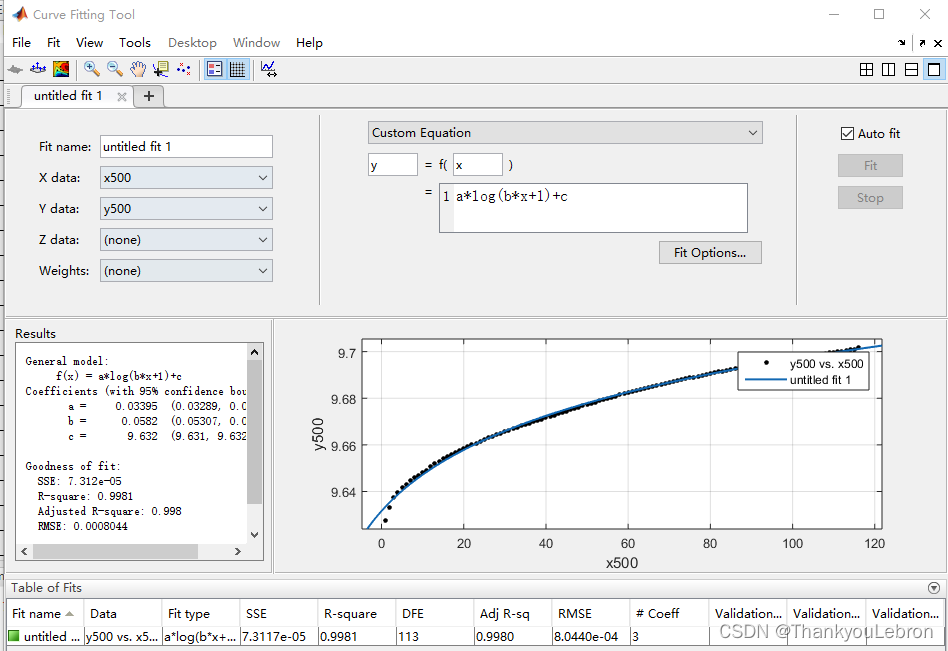Select the single fit layout icon
This screenshot has height=651, width=948.
click(x=934, y=70)
